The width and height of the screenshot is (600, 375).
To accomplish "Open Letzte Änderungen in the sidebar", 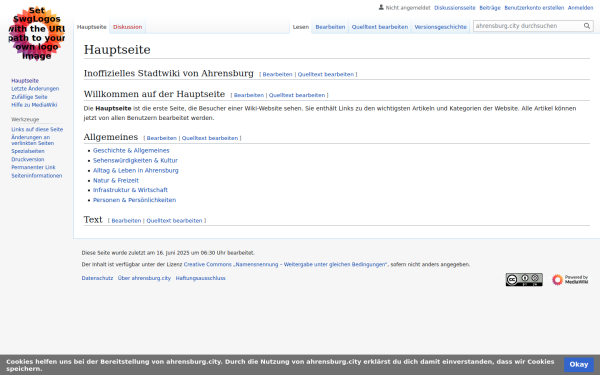I will click(x=35, y=89).
